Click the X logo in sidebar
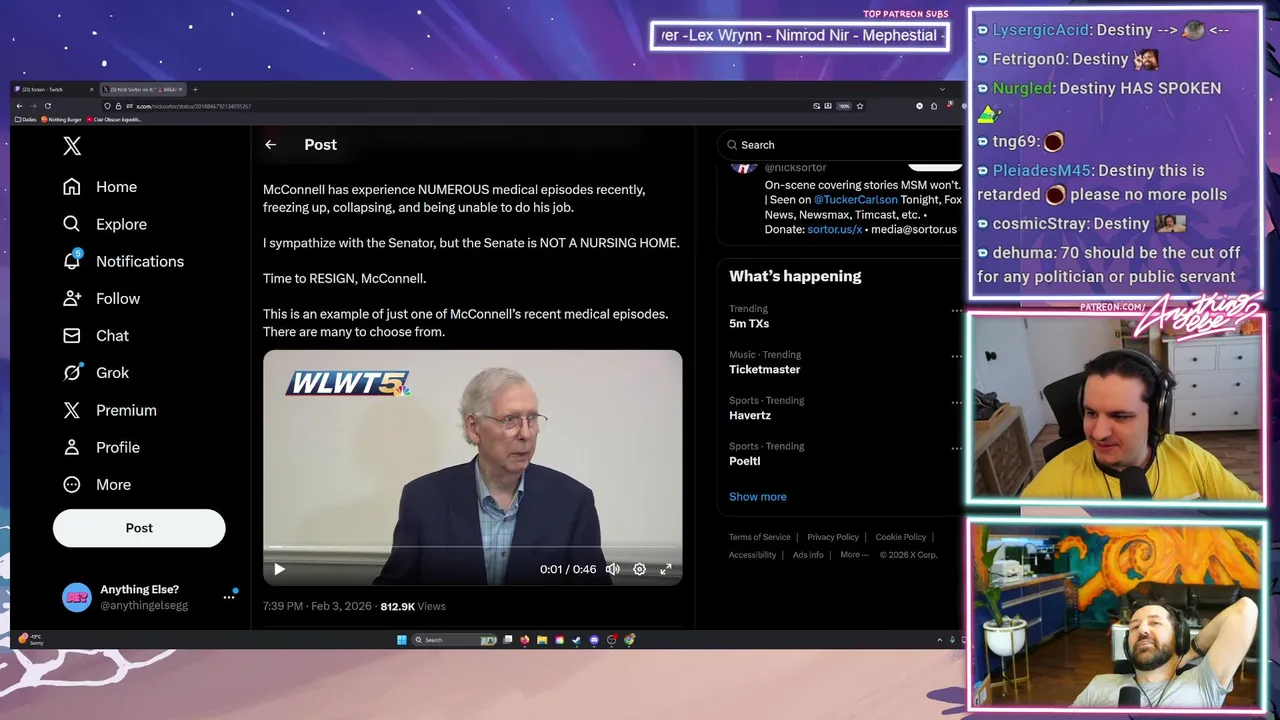This screenshot has width=1280, height=720. pos(72,146)
